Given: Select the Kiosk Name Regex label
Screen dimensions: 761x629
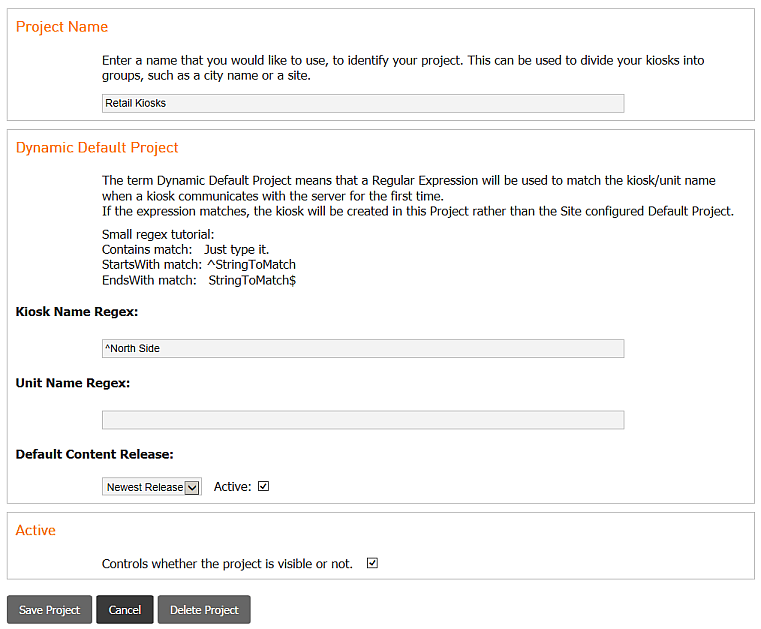Looking at the screenshot, I should 77,312.
